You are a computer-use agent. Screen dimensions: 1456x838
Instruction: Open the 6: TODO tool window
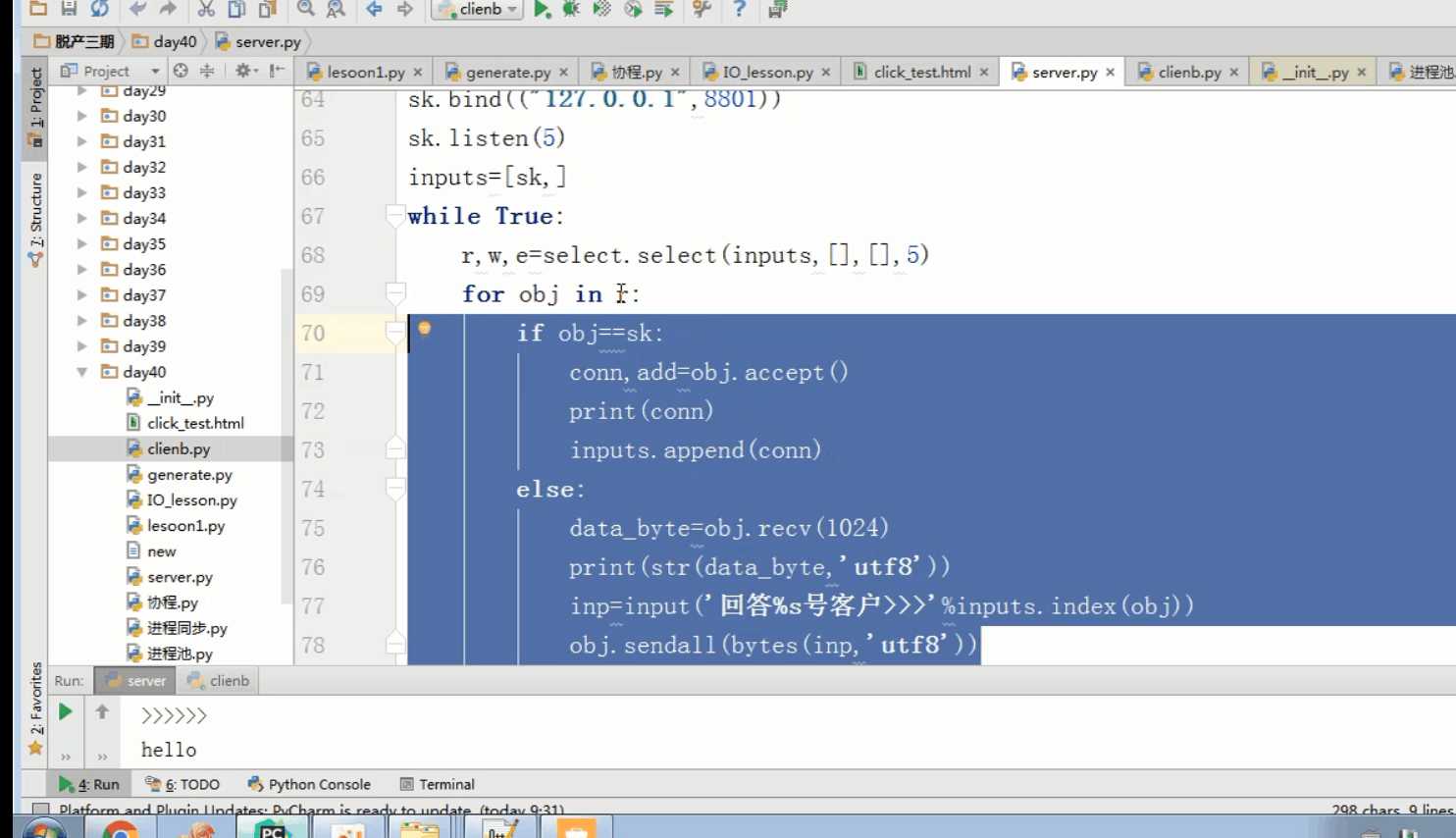pyautogui.click(x=182, y=784)
